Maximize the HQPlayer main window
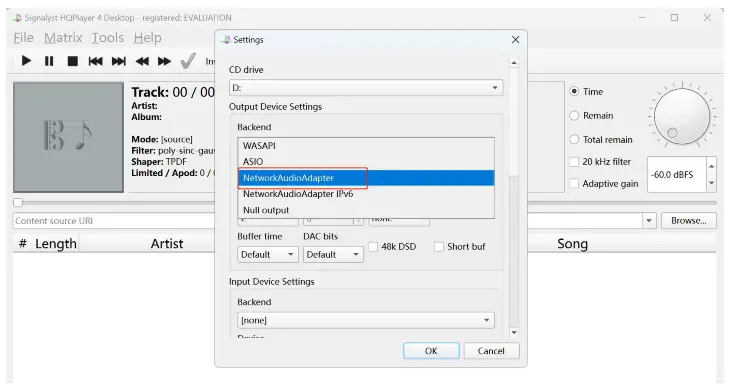The image size is (730, 389). click(674, 18)
